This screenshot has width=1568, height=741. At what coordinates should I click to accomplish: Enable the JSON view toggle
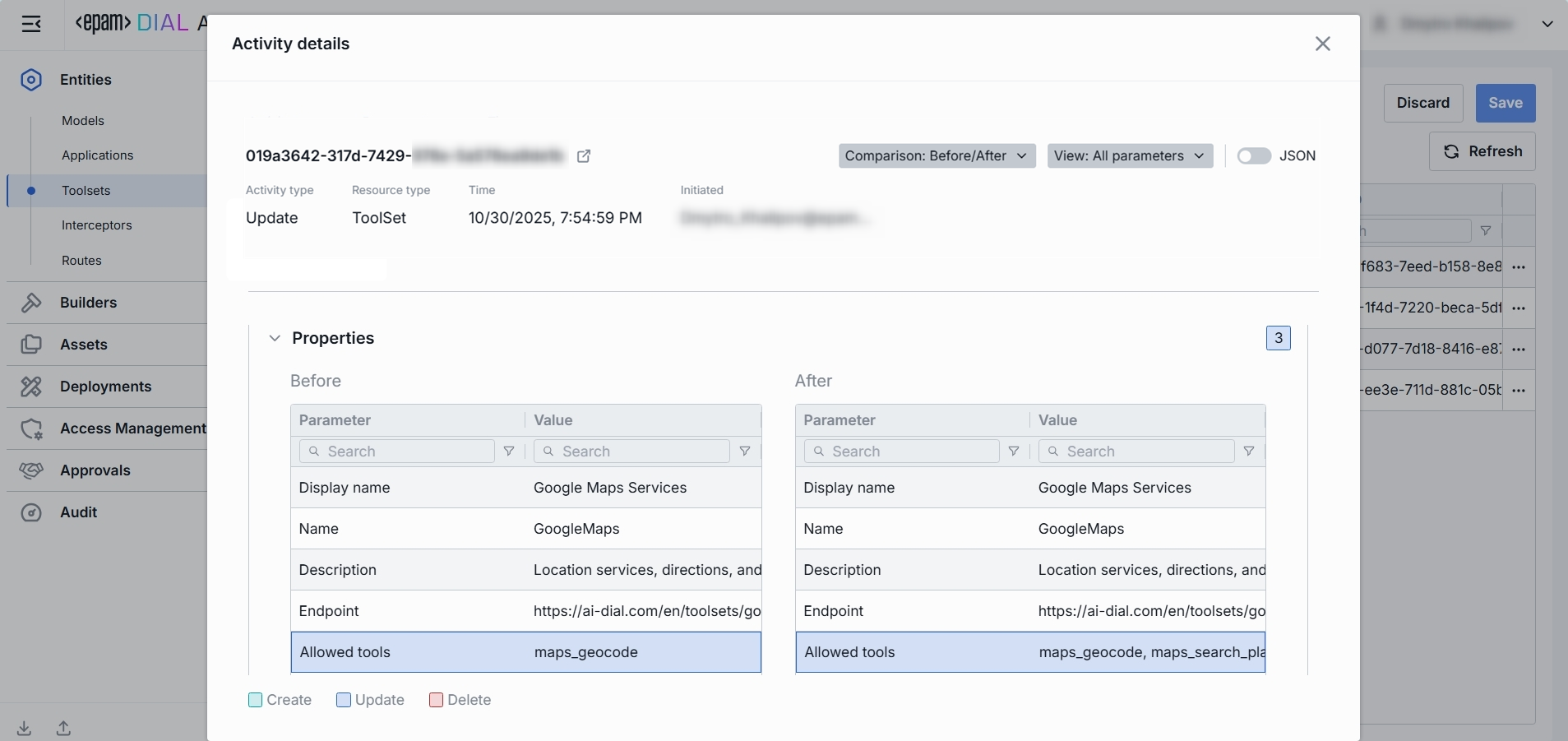pyautogui.click(x=1254, y=156)
